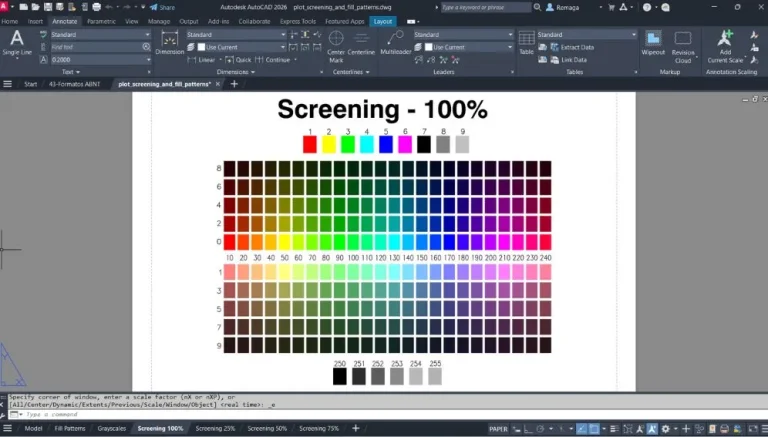The image size is (768, 437).
Task: Click the Save icon in Quick Access toolbar
Action: (x=48, y=7)
